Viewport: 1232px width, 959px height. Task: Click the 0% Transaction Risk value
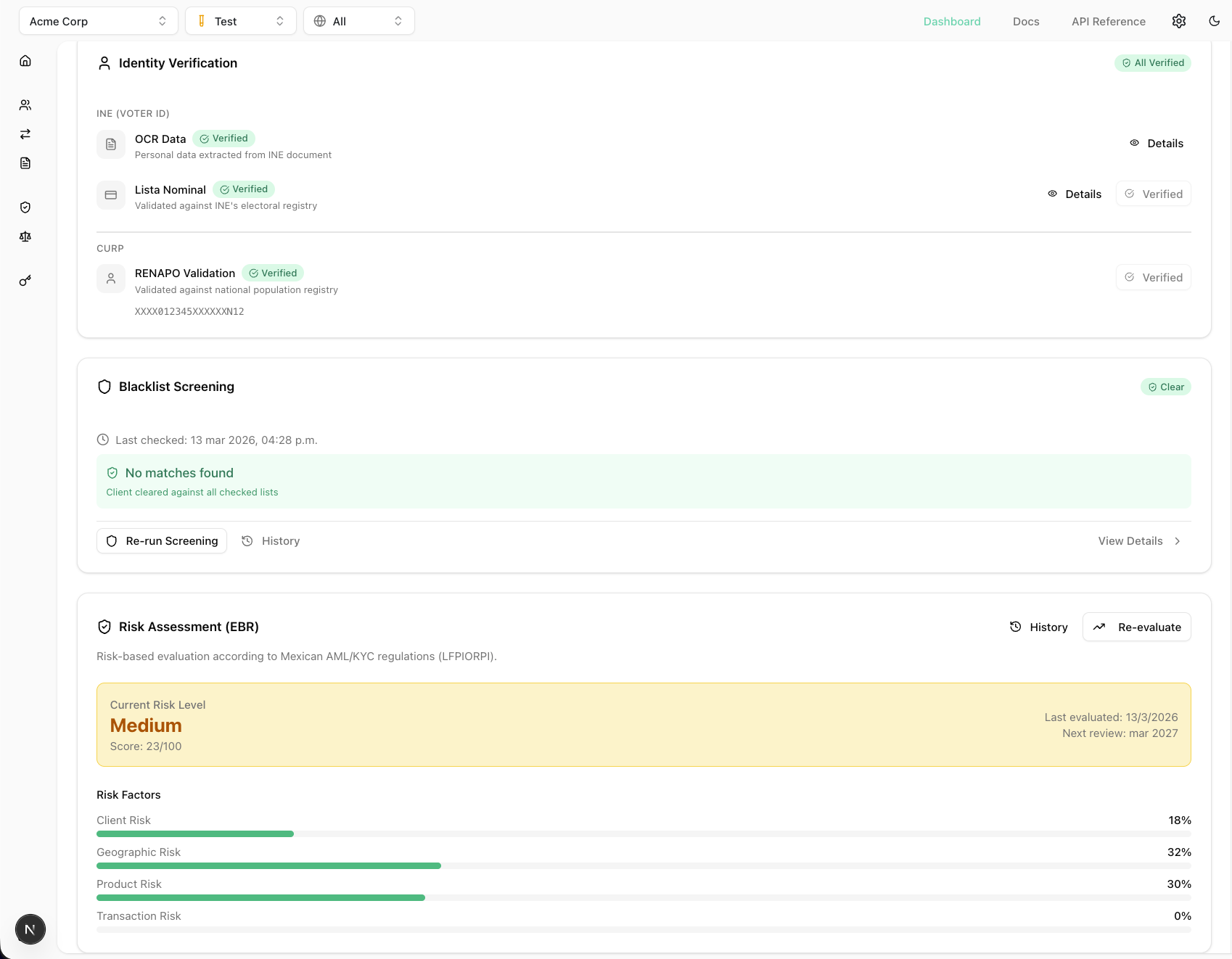point(1183,916)
